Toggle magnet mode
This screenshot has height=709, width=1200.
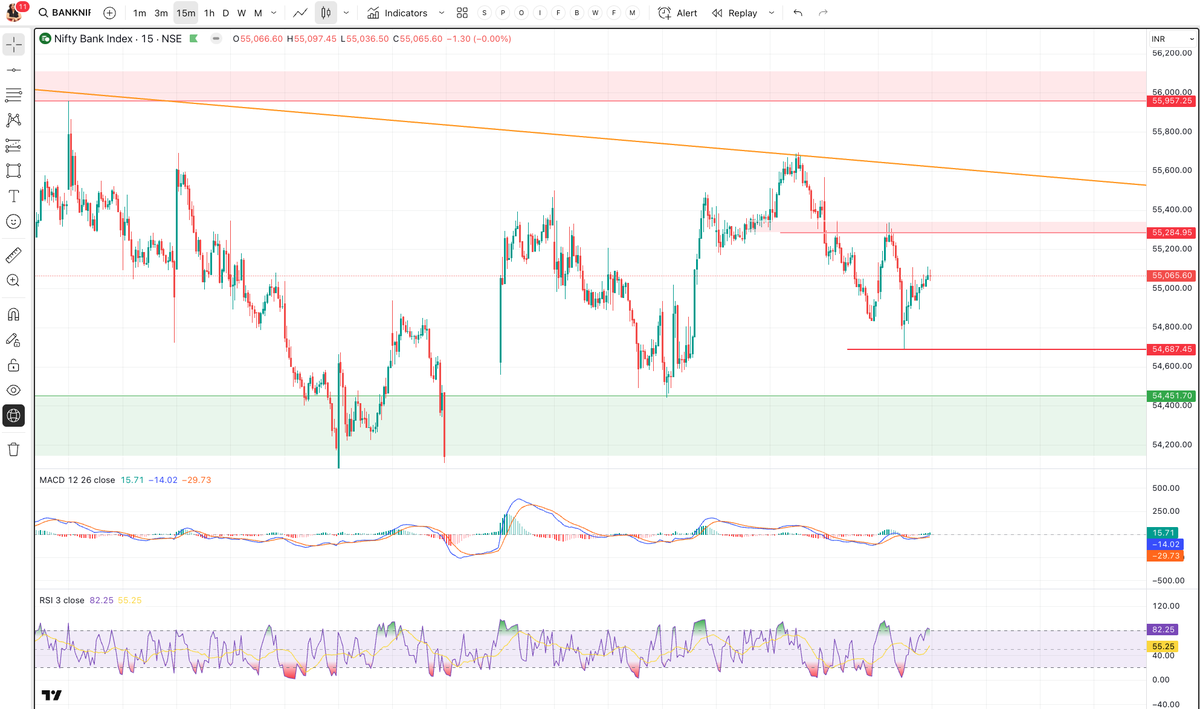pyautogui.click(x=14, y=315)
